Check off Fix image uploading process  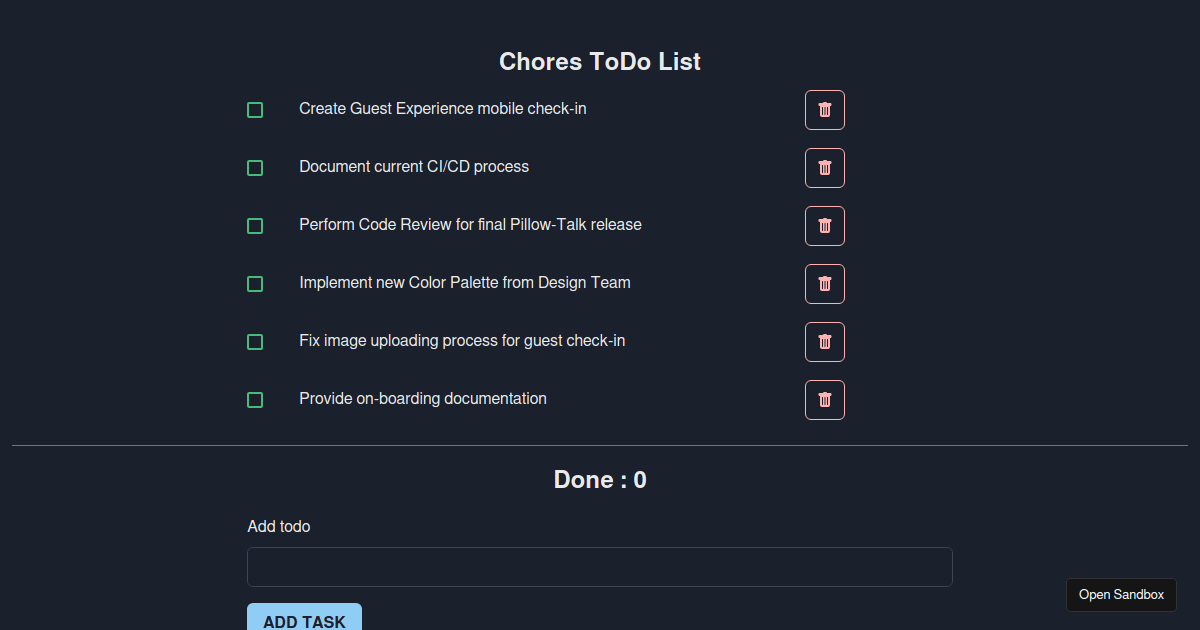point(255,342)
